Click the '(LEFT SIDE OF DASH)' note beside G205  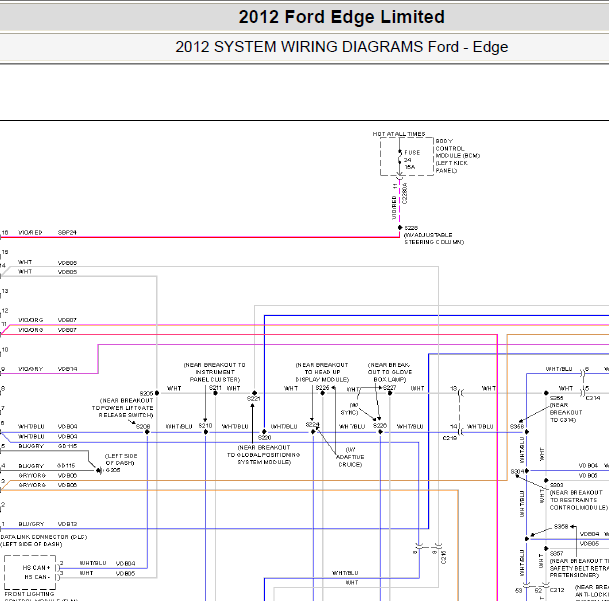(x=121, y=459)
